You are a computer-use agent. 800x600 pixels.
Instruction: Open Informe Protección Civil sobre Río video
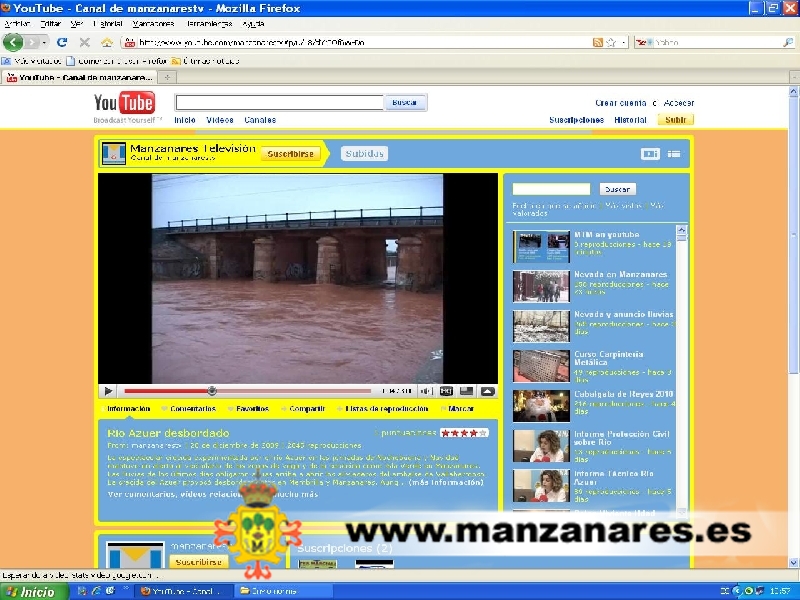[541, 445]
